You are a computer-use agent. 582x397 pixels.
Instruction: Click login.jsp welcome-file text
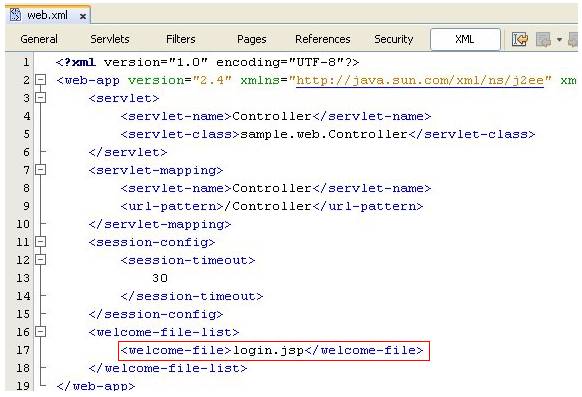268,350
